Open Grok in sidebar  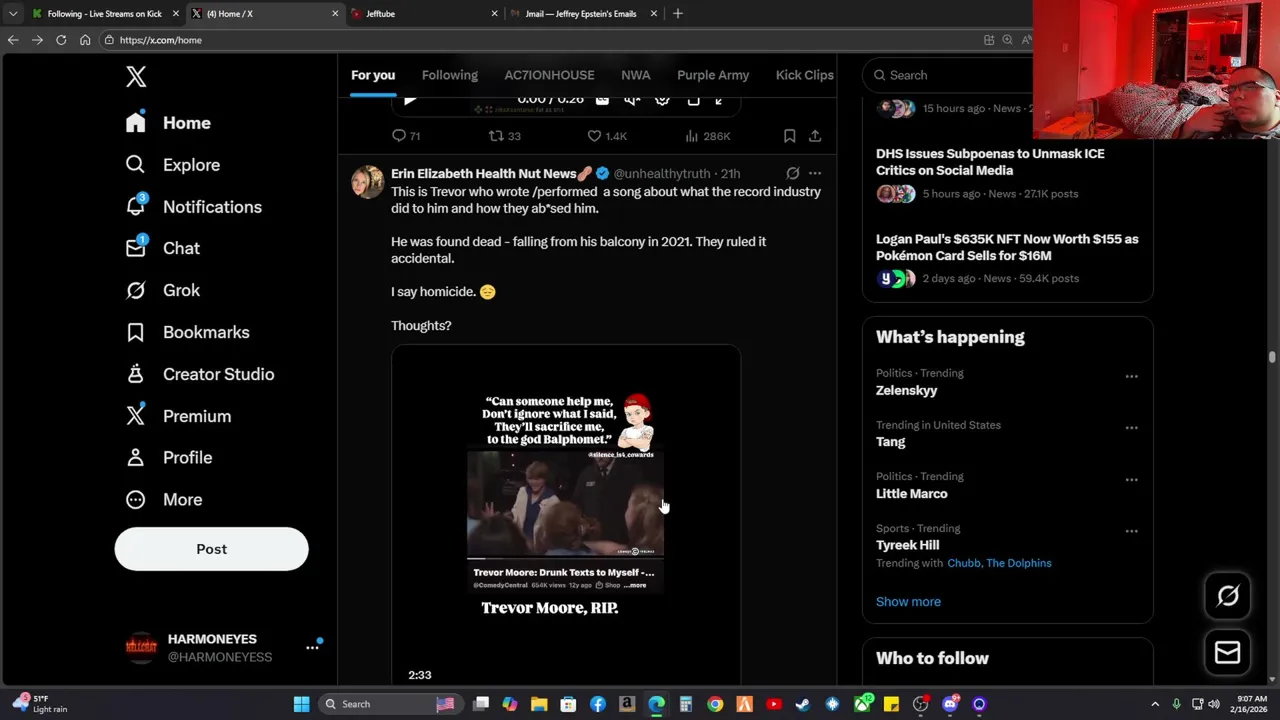click(x=162, y=290)
